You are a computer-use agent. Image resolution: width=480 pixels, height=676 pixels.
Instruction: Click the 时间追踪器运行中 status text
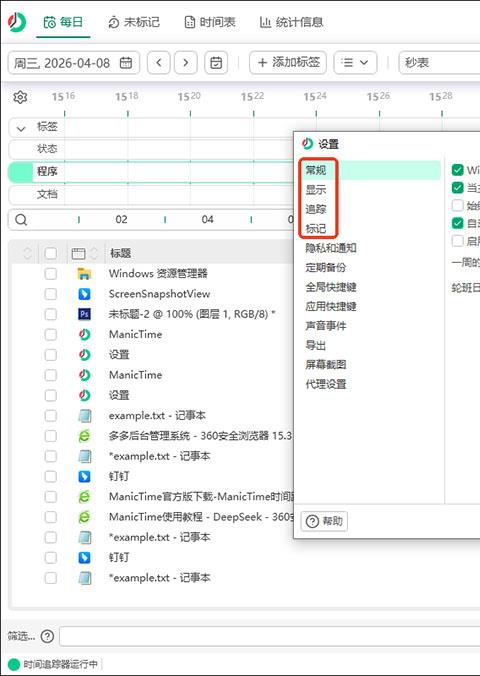(60, 664)
